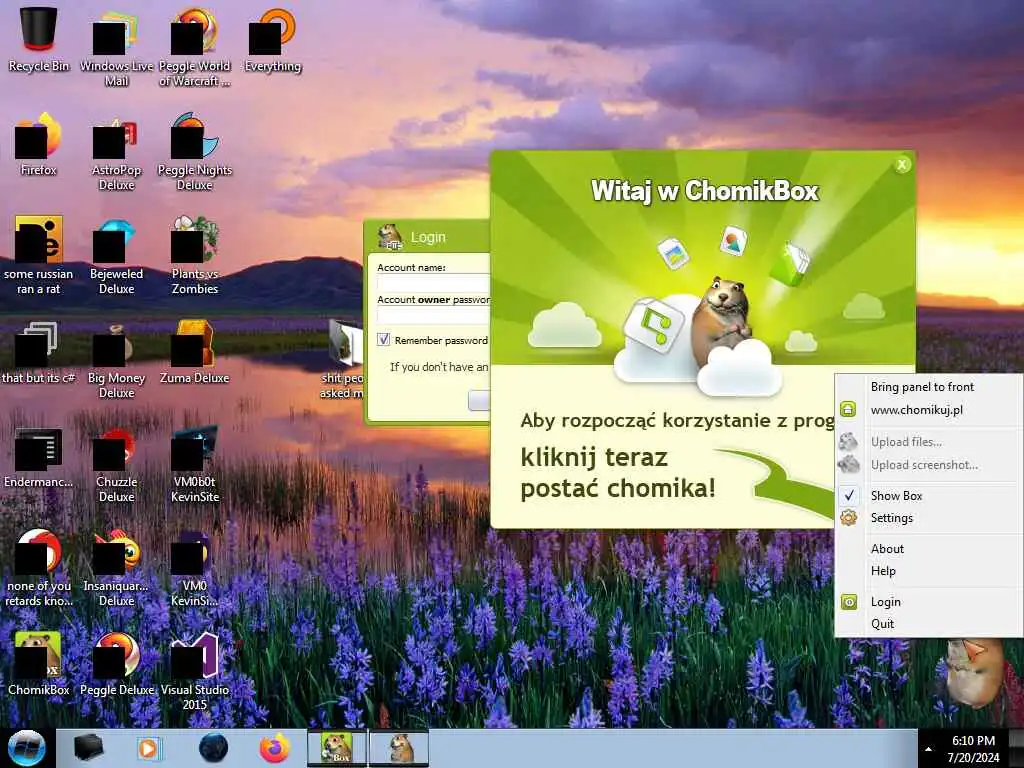This screenshot has height=768, width=1024.
Task: Select the 'none of you' desktop icon
Action: 39,567
